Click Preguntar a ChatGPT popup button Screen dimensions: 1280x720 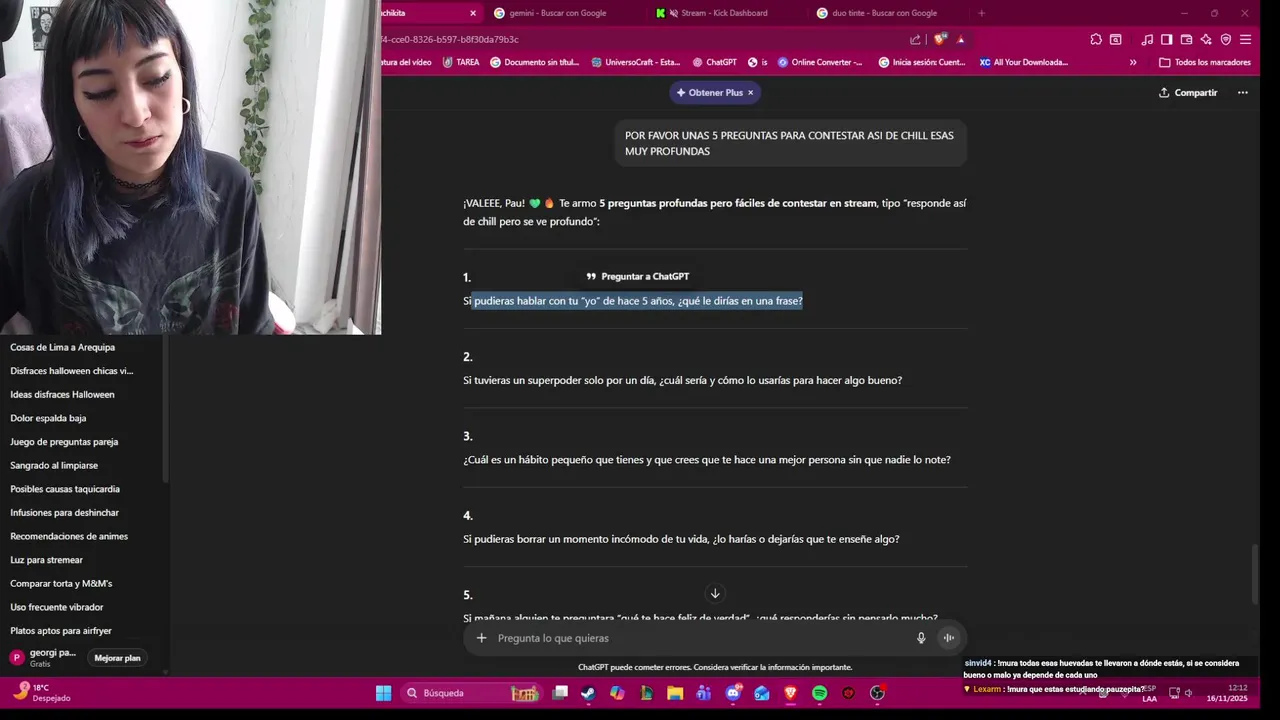pos(638,276)
